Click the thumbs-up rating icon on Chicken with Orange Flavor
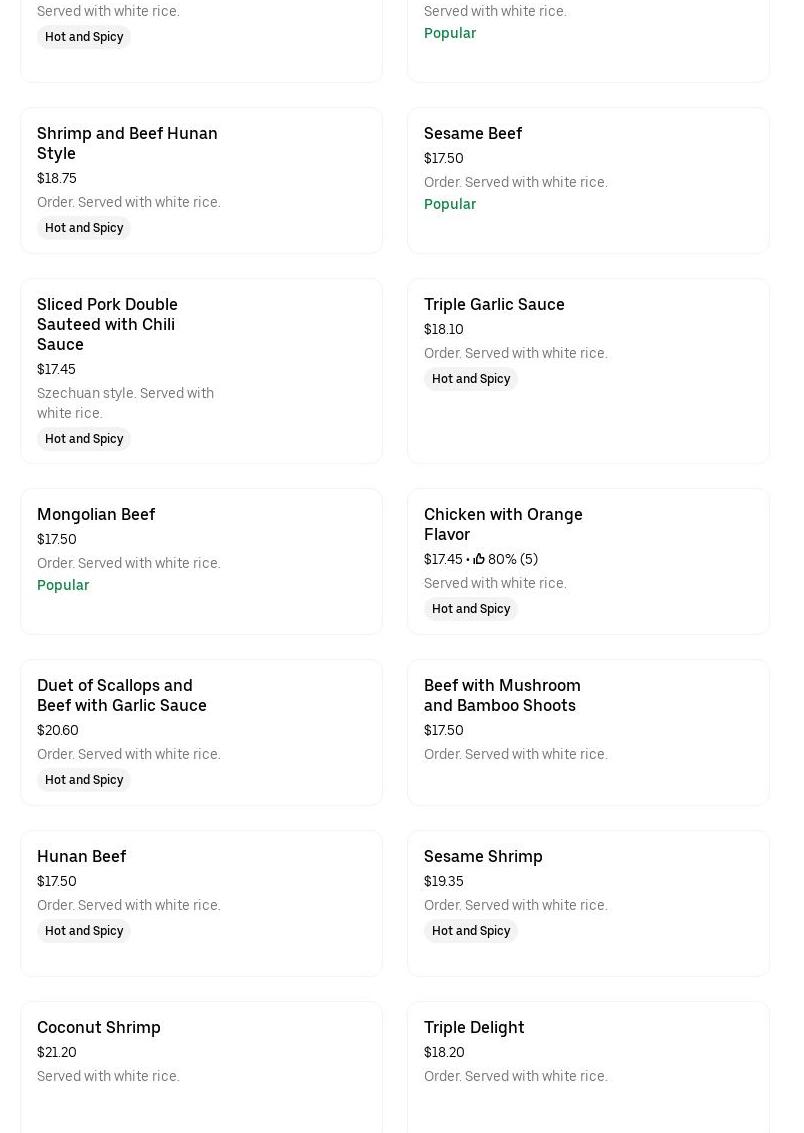Image resolution: width=804 pixels, height=1133 pixels. 479,559
